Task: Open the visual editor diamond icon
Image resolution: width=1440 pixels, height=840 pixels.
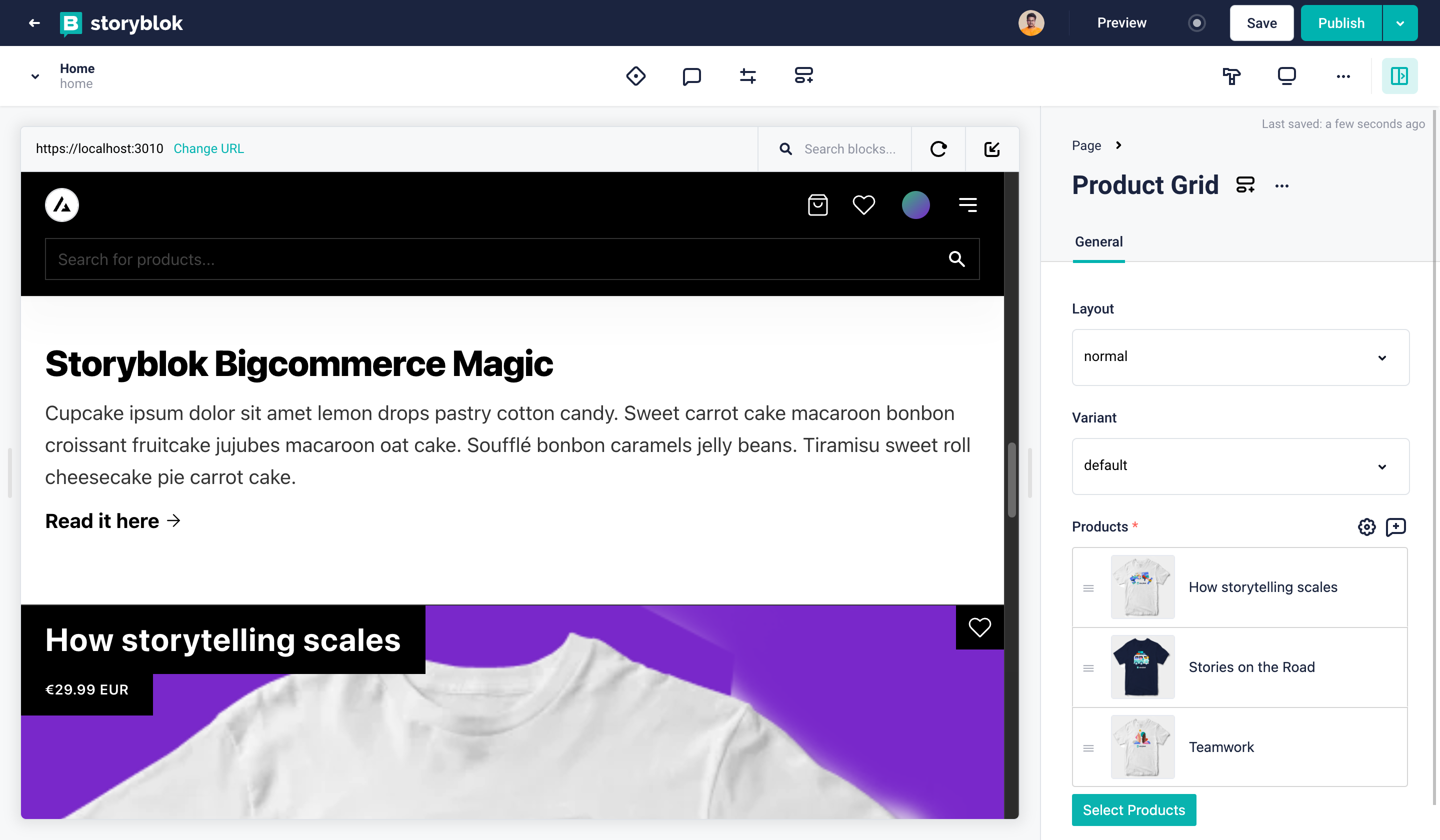Action: [635, 75]
